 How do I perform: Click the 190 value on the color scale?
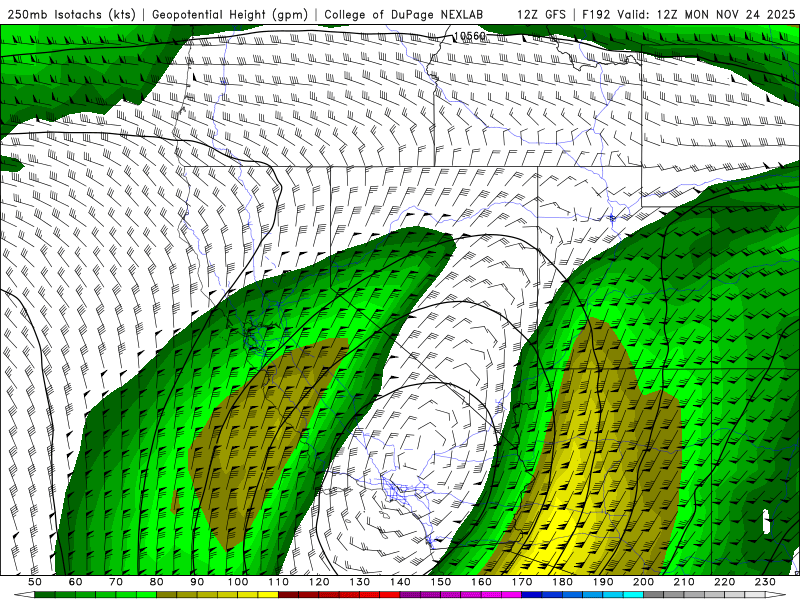pos(603,582)
